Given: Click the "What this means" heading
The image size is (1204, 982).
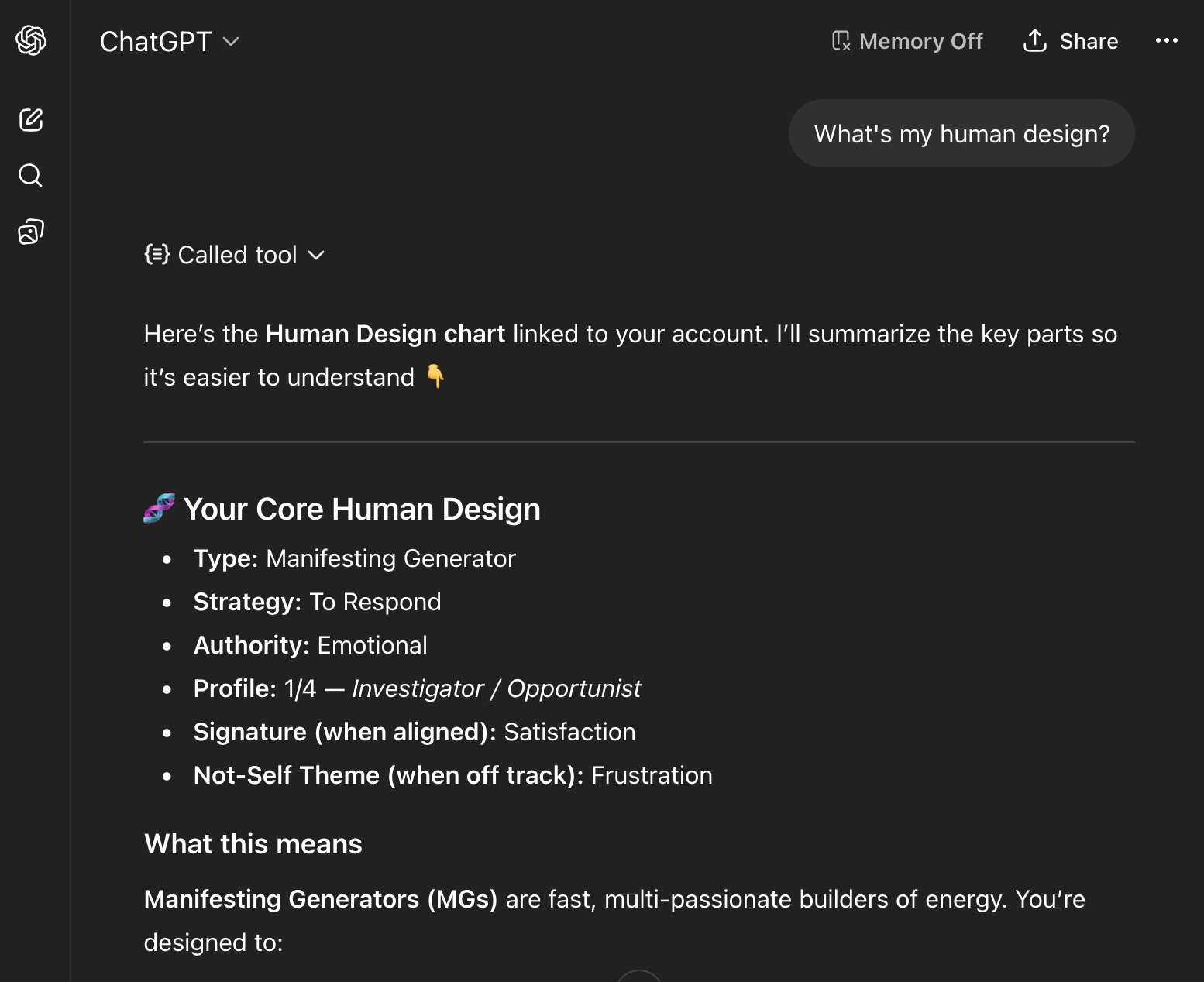Looking at the screenshot, I should point(253,843).
